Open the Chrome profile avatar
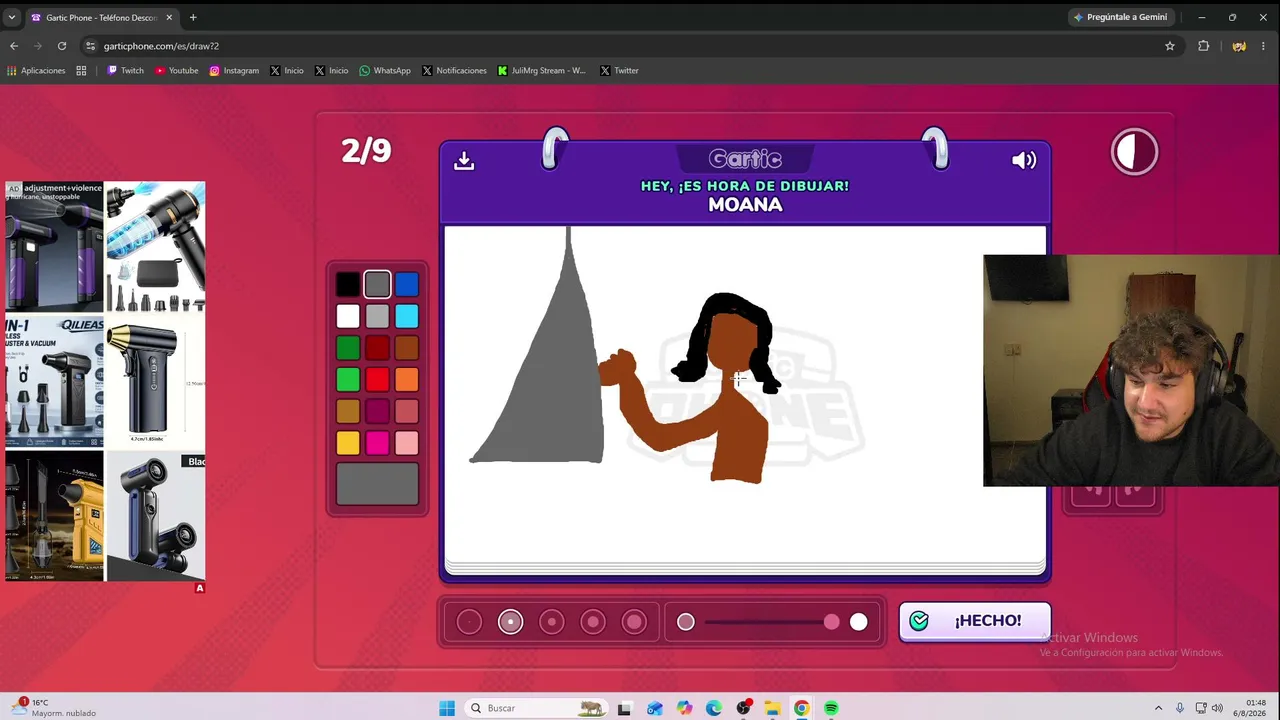The image size is (1280, 720). pyautogui.click(x=1239, y=46)
